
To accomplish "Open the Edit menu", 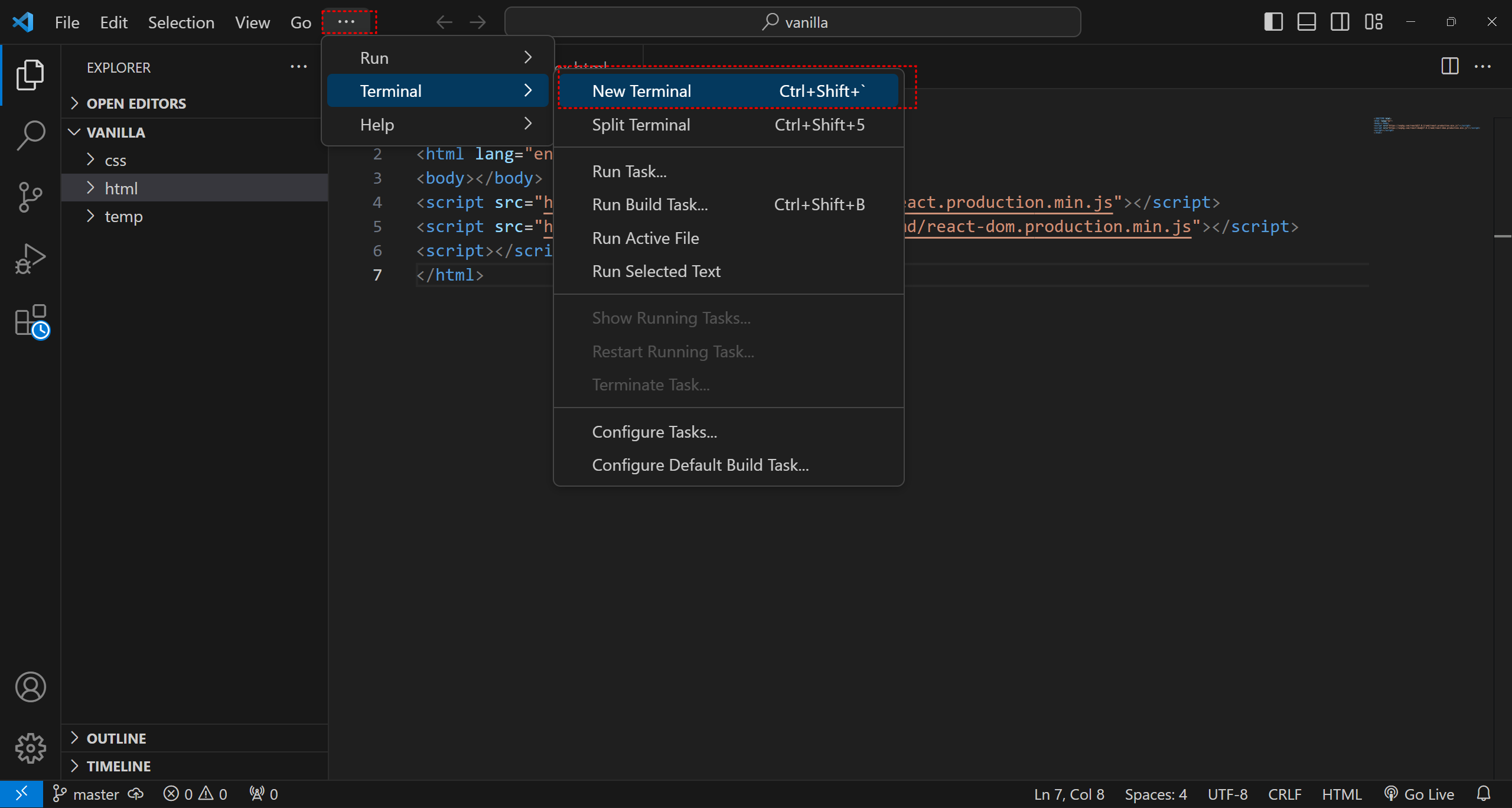I will pyautogui.click(x=114, y=22).
